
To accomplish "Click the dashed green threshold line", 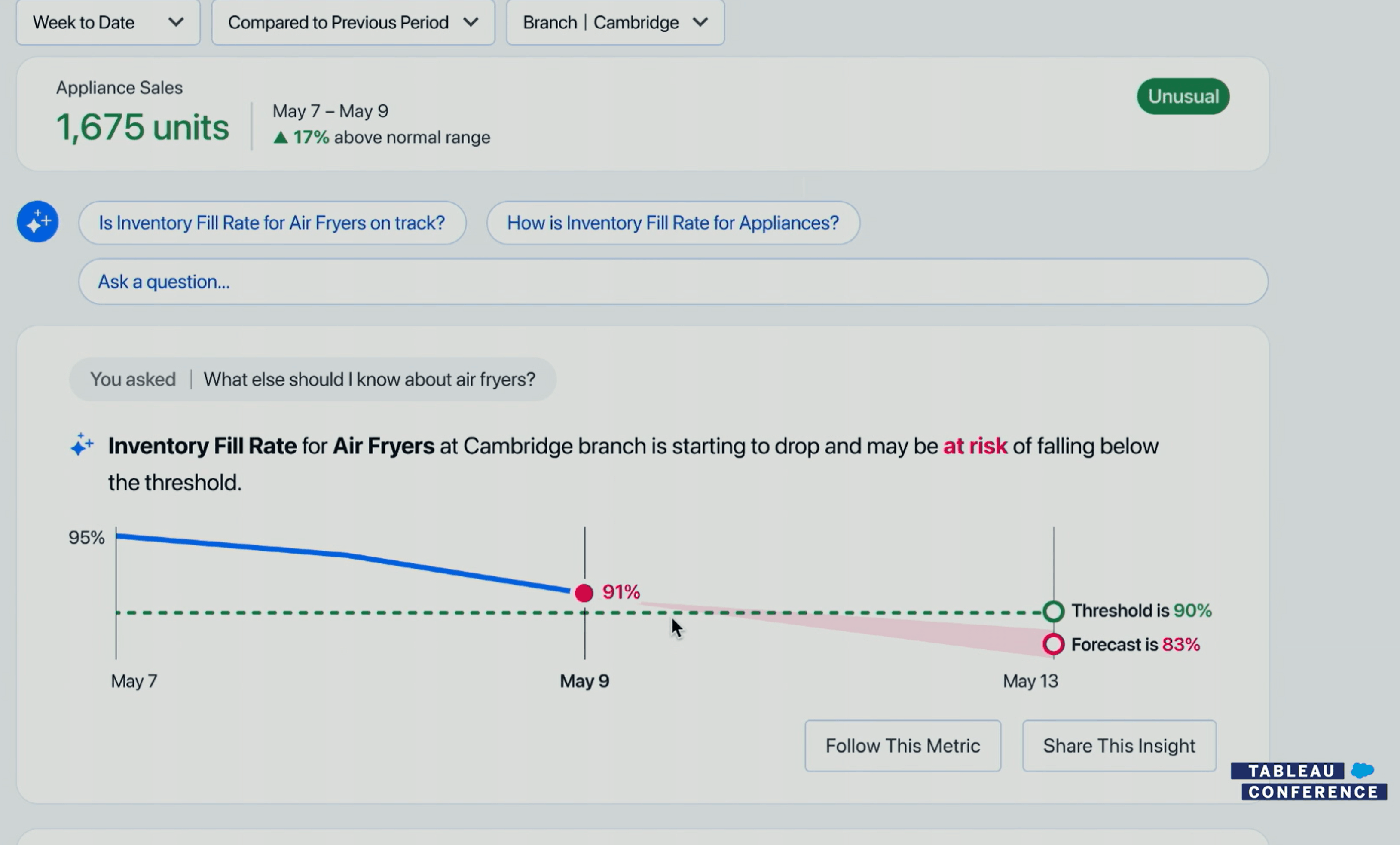I will click(400, 610).
